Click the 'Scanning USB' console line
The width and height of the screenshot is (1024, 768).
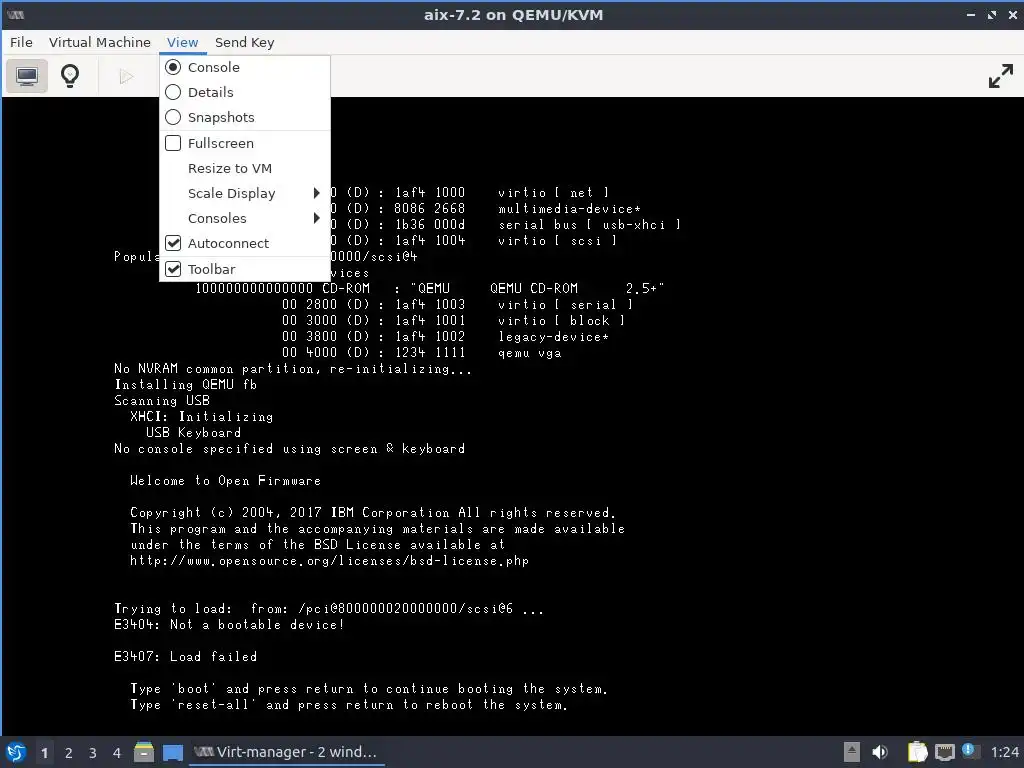[162, 400]
